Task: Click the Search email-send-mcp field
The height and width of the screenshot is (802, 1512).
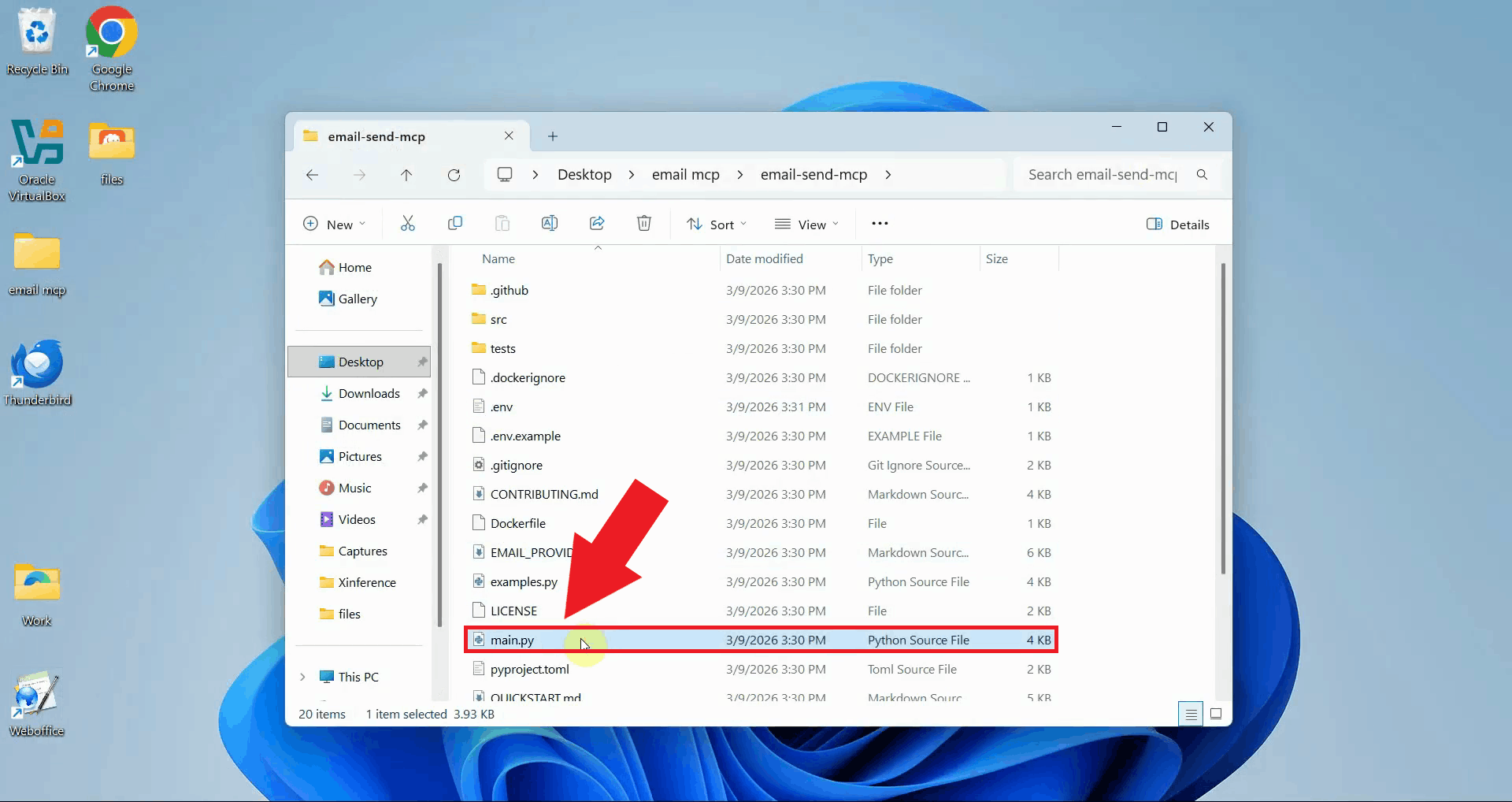Action: pos(1102,175)
